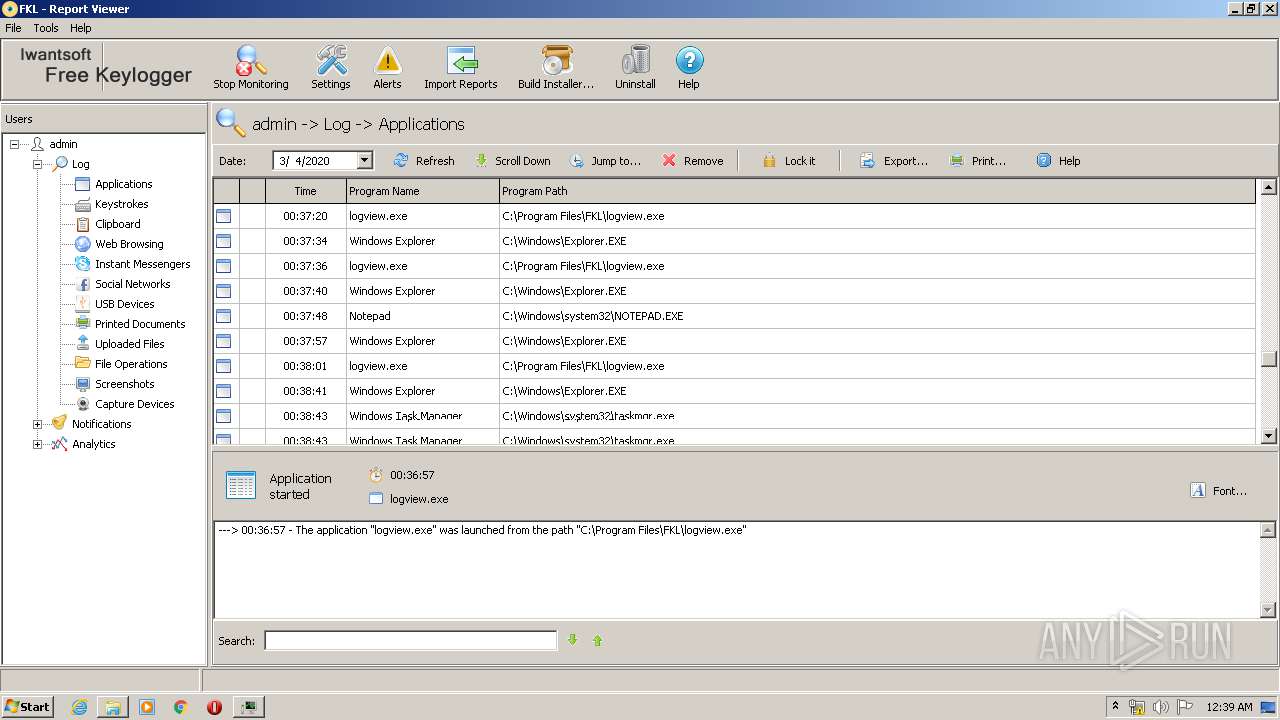Collapse the admin user node
Screen dimensions: 1280x720
click(x=15, y=144)
